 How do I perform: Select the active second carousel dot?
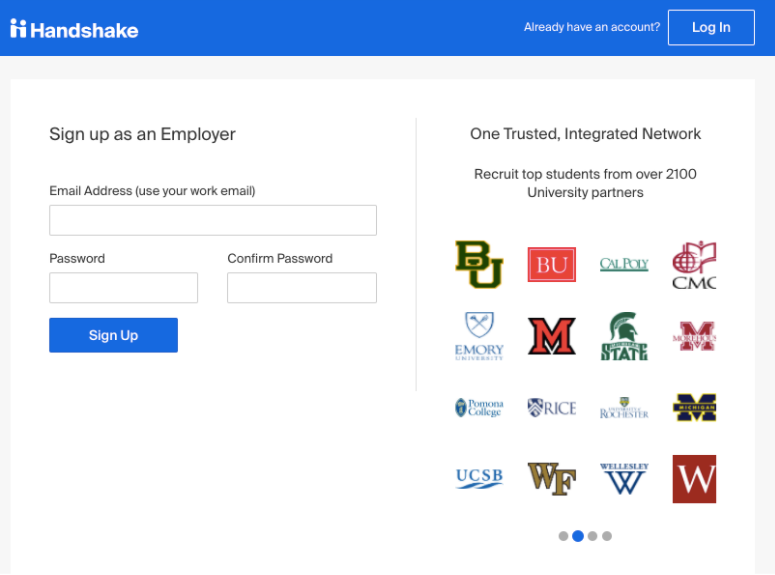578,536
